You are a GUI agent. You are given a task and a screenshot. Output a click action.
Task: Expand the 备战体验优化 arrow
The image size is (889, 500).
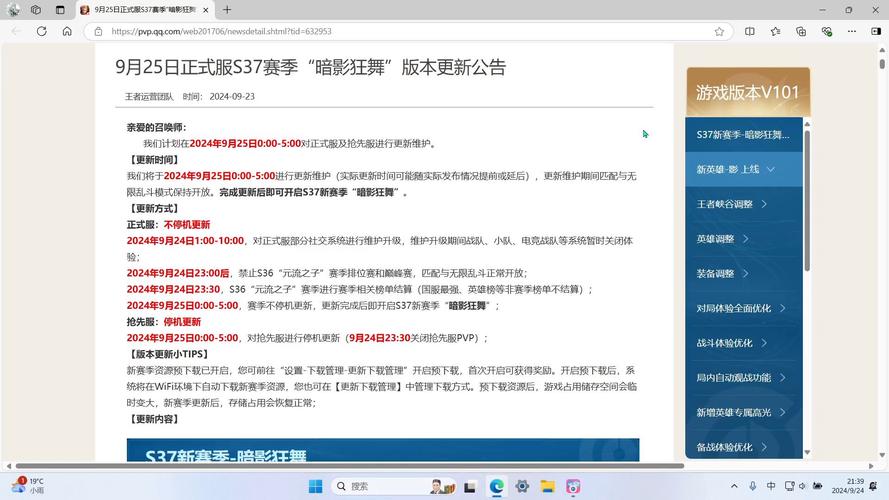[x=764, y=447]
